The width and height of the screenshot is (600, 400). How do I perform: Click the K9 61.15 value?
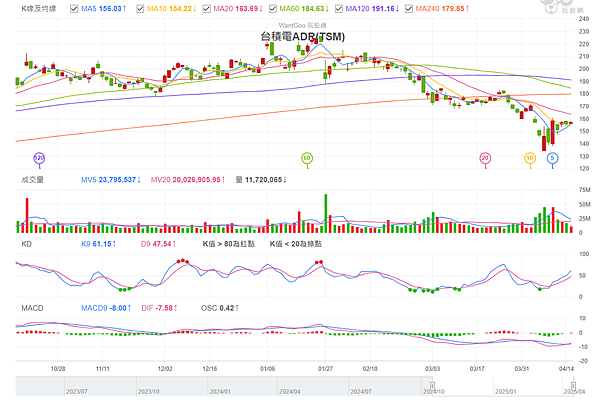[98, 244]
